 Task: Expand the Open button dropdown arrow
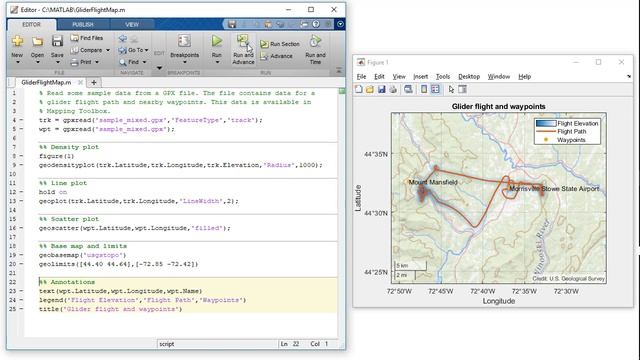tap(37, 62)
